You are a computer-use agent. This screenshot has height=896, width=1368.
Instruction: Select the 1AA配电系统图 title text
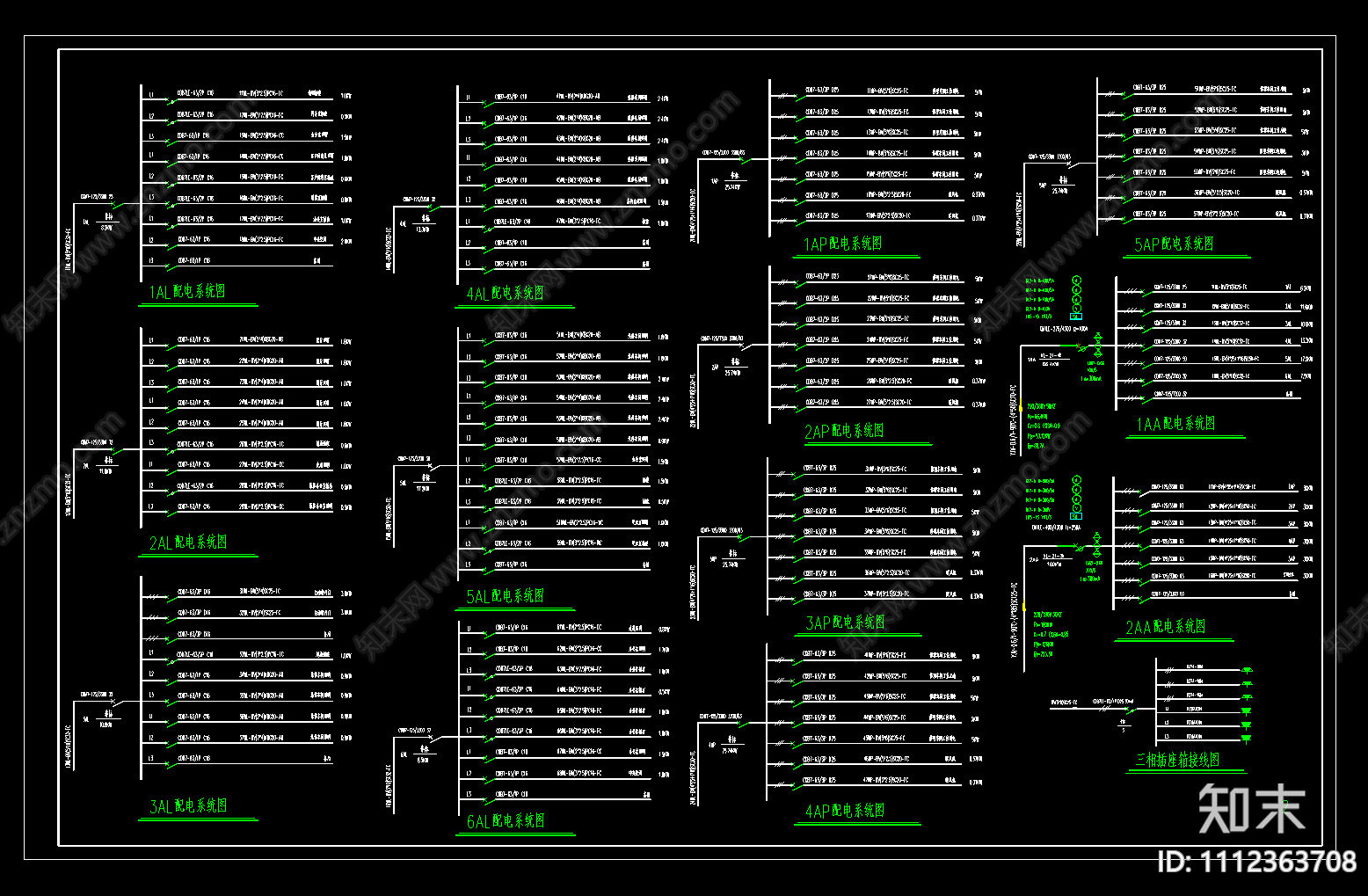pos(1175,424)
